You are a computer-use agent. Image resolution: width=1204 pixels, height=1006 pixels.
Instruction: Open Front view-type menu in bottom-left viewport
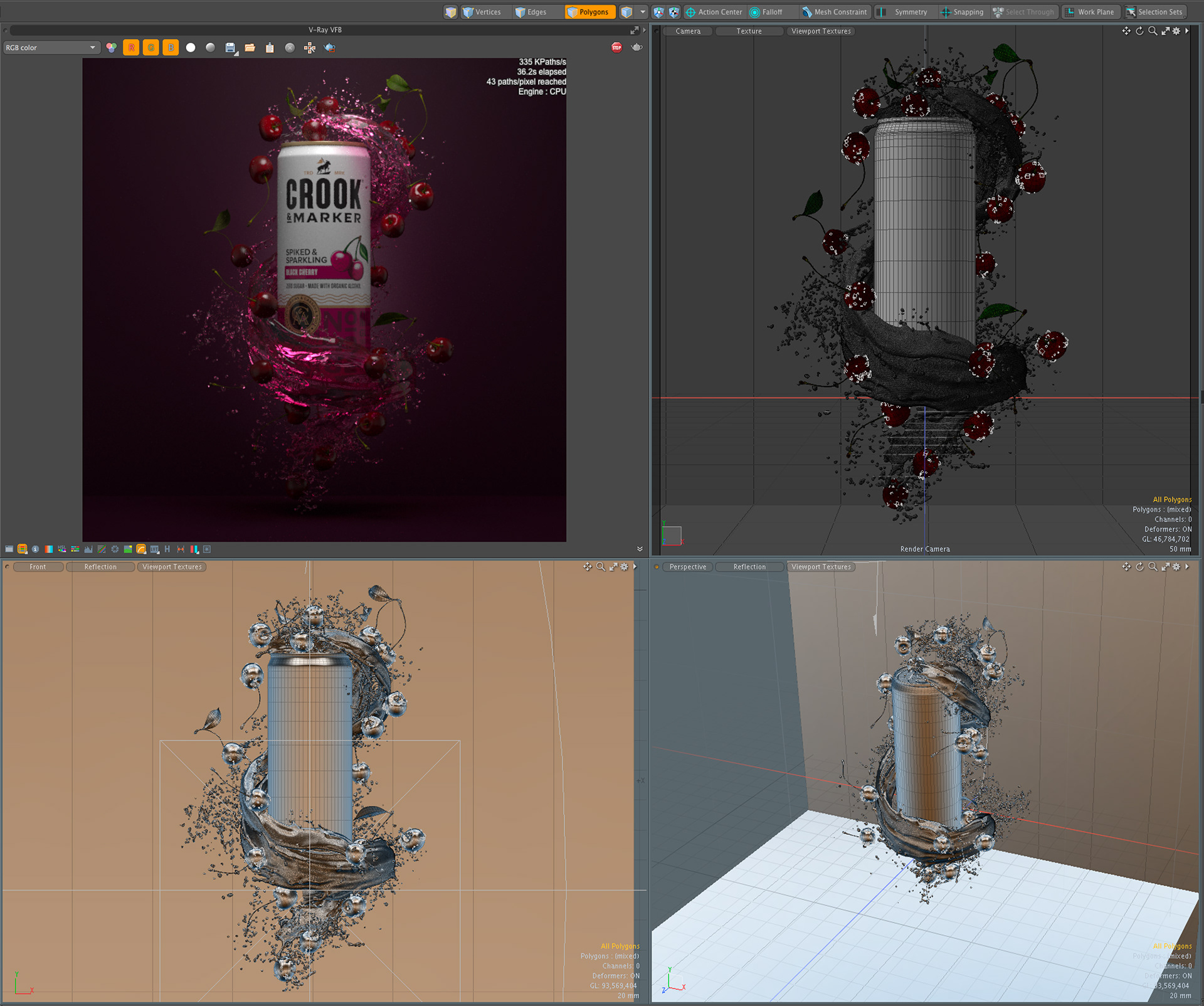click(x=38, y=567)
